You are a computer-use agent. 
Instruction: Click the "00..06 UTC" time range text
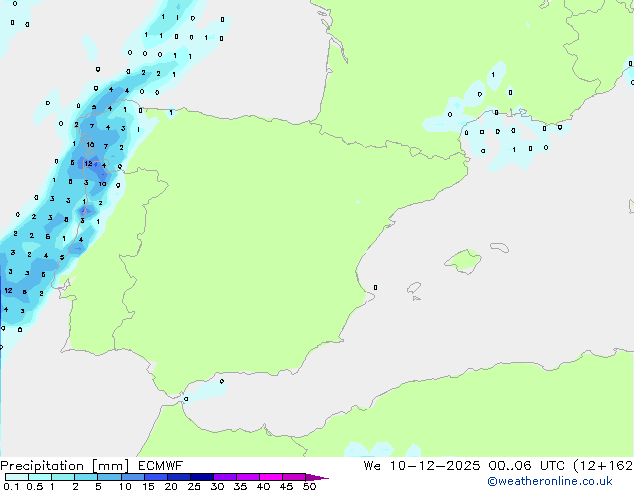[x=526, y=466]
